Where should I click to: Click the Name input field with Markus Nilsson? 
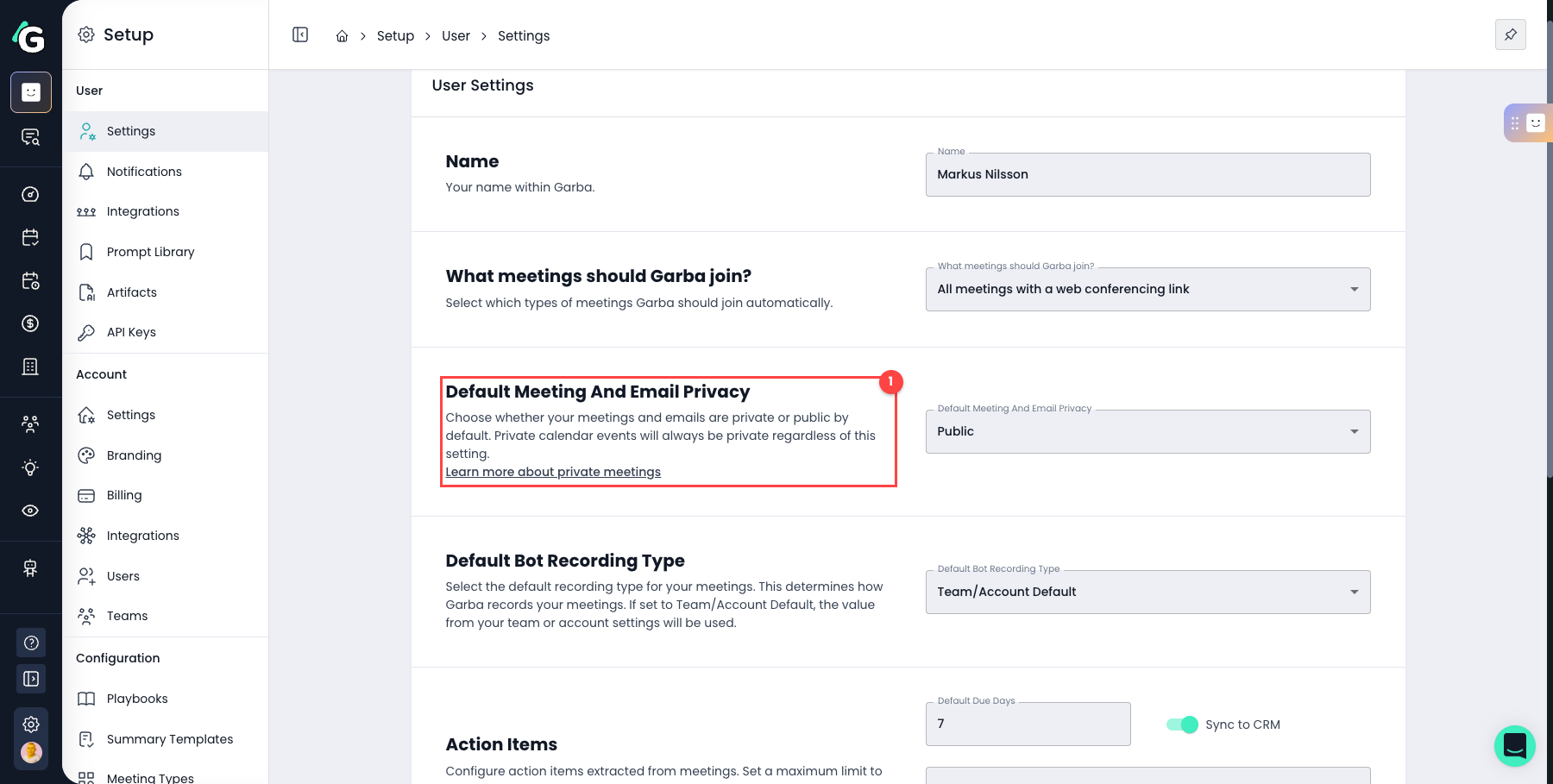[x=1147, y=174]
